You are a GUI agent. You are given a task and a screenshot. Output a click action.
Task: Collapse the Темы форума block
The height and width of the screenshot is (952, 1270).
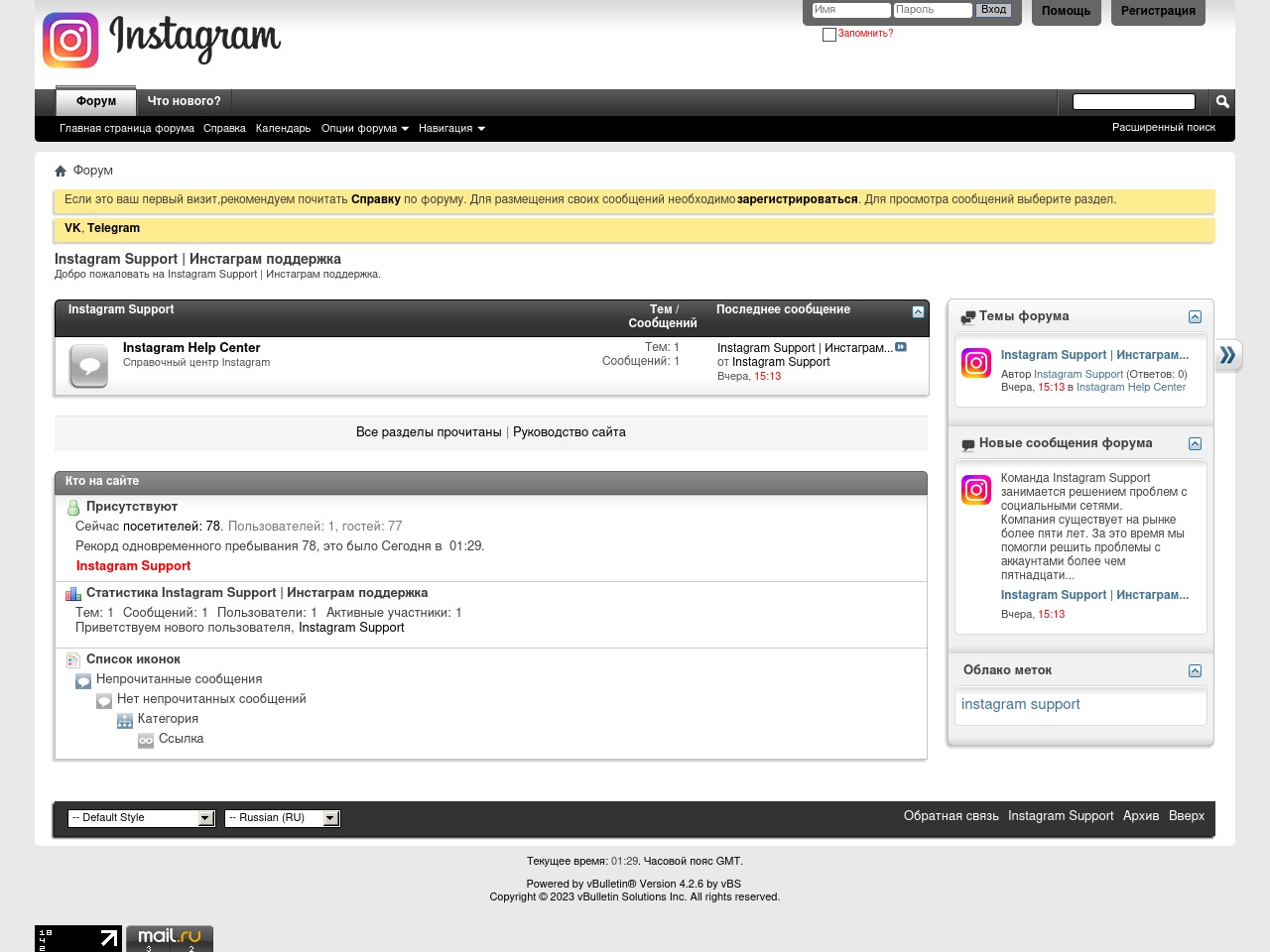(1195, 317)
